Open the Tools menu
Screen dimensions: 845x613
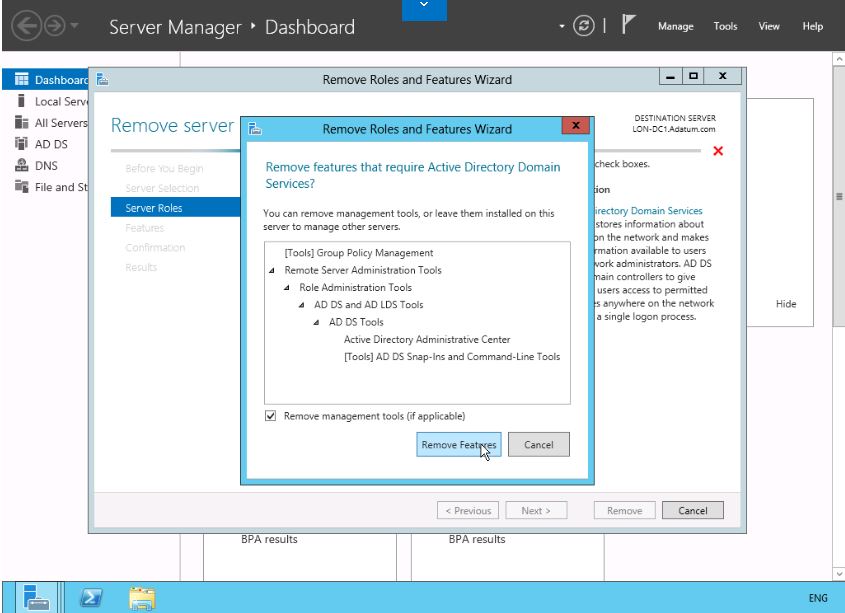(x=726, y=27)
